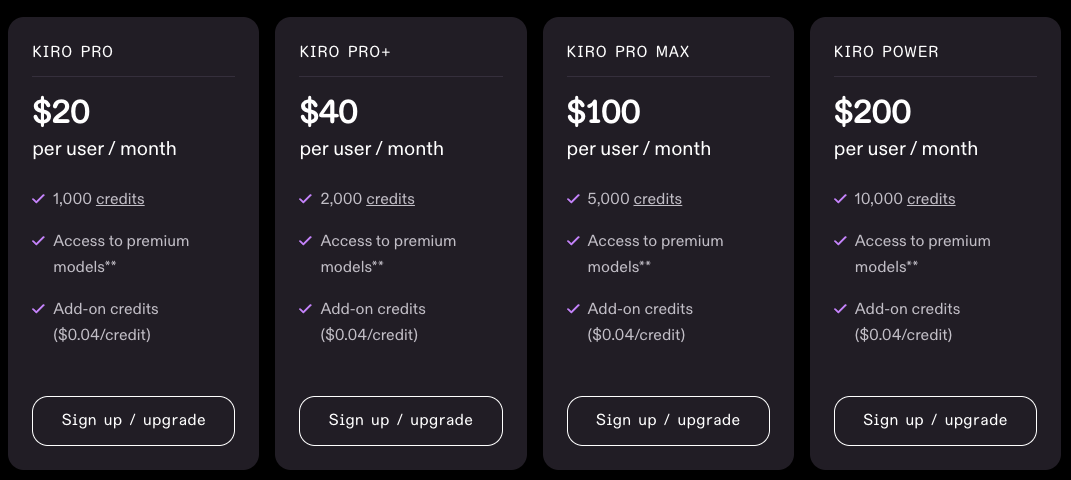This screenshot has height=480, width=1071.
Task: Click the Kiro Pro Max Sign up / upgrade button
Action: (668, 421)
